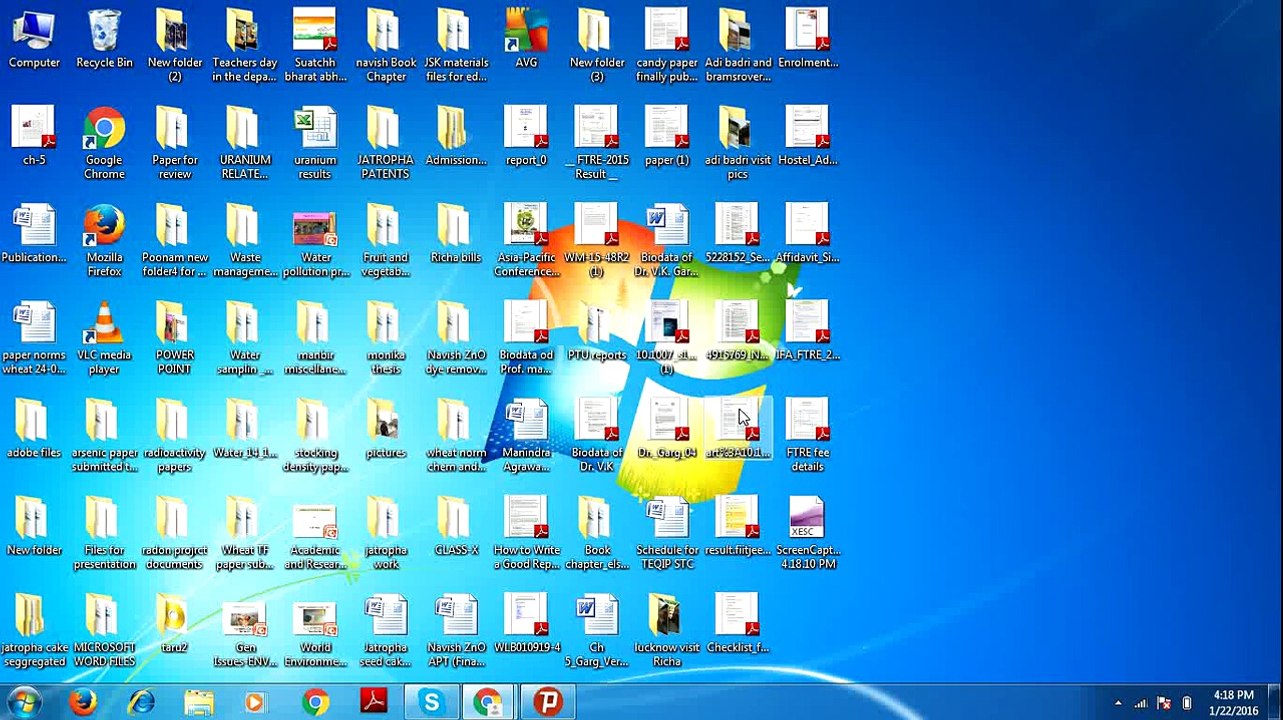1283x720 pixels.
Task: Open the Publication... Word document
Action: click(34, 234)
